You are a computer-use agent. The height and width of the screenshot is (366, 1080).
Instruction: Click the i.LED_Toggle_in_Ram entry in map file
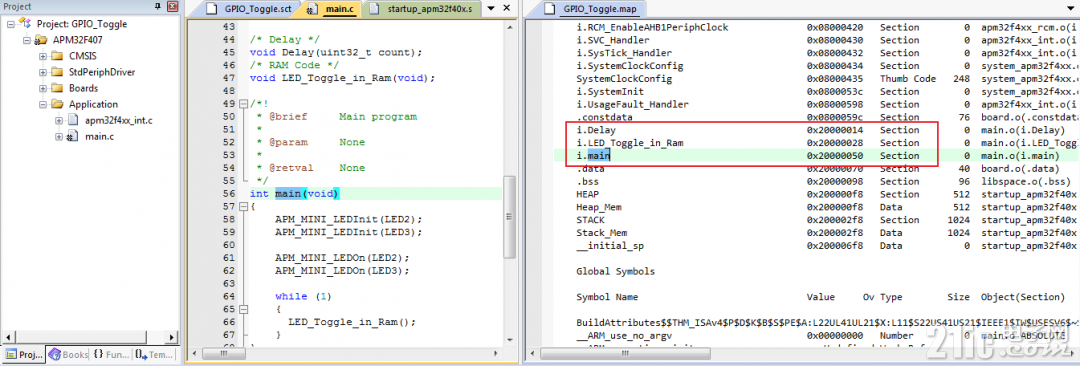(630, 143)
